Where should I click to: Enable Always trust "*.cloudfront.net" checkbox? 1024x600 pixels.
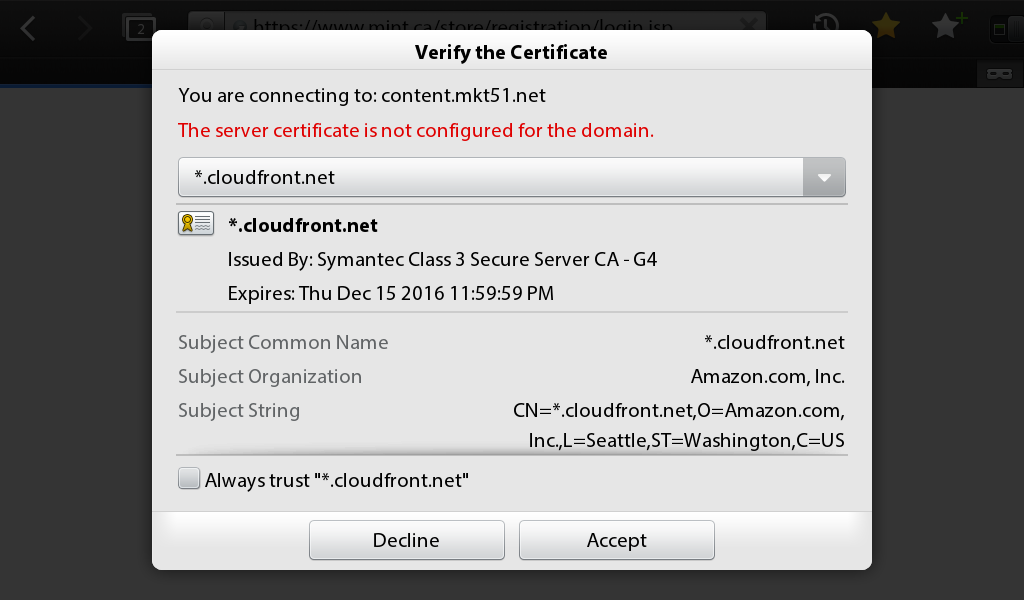(x=189, y=478)
